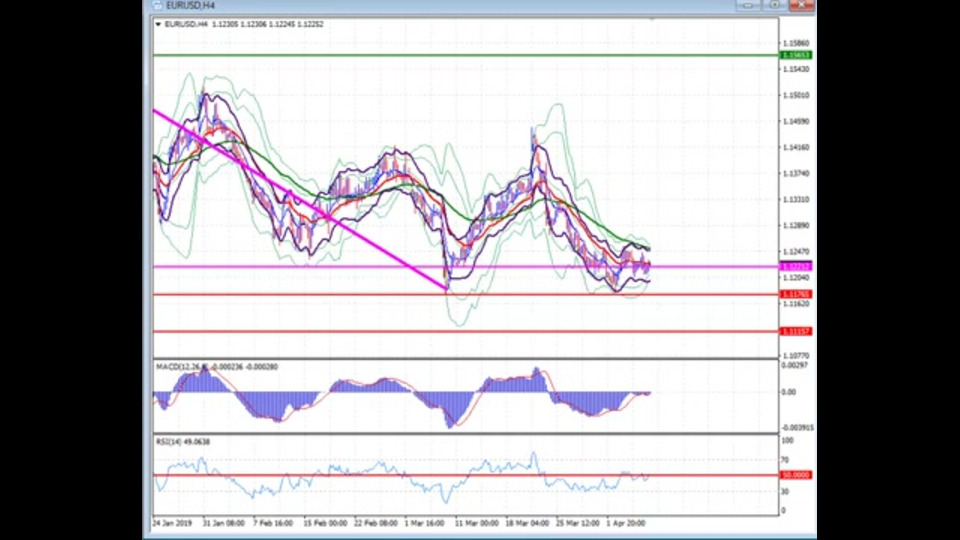This screenshot has width=960, height=540.
Task: Click the MACD(12,26 indicator label
Action: [x=182, y=367]
